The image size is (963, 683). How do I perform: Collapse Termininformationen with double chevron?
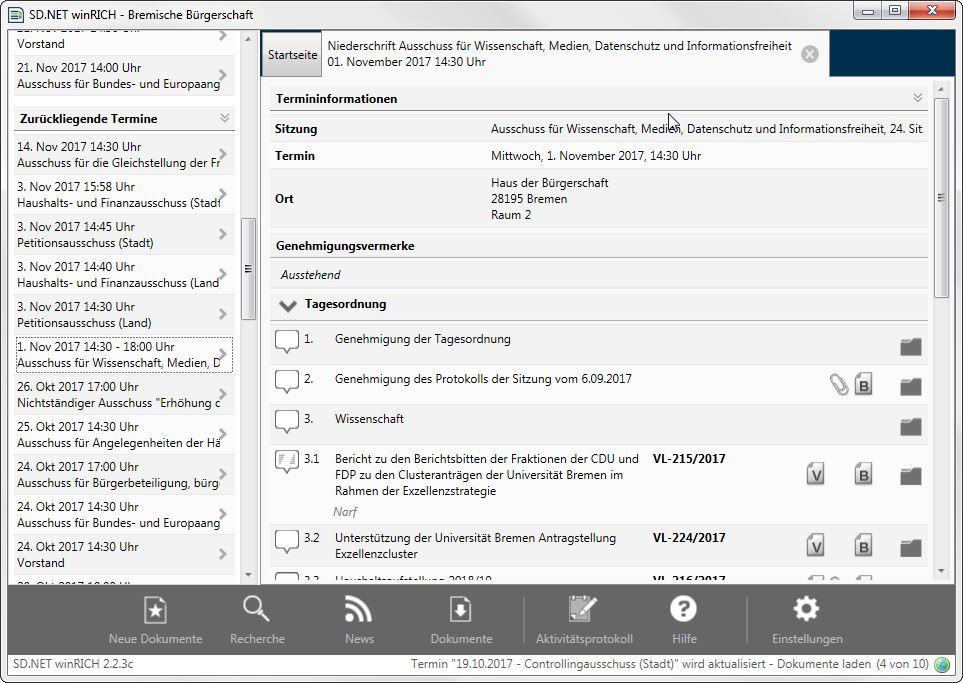pyautogui.click(x=917, y=98)
